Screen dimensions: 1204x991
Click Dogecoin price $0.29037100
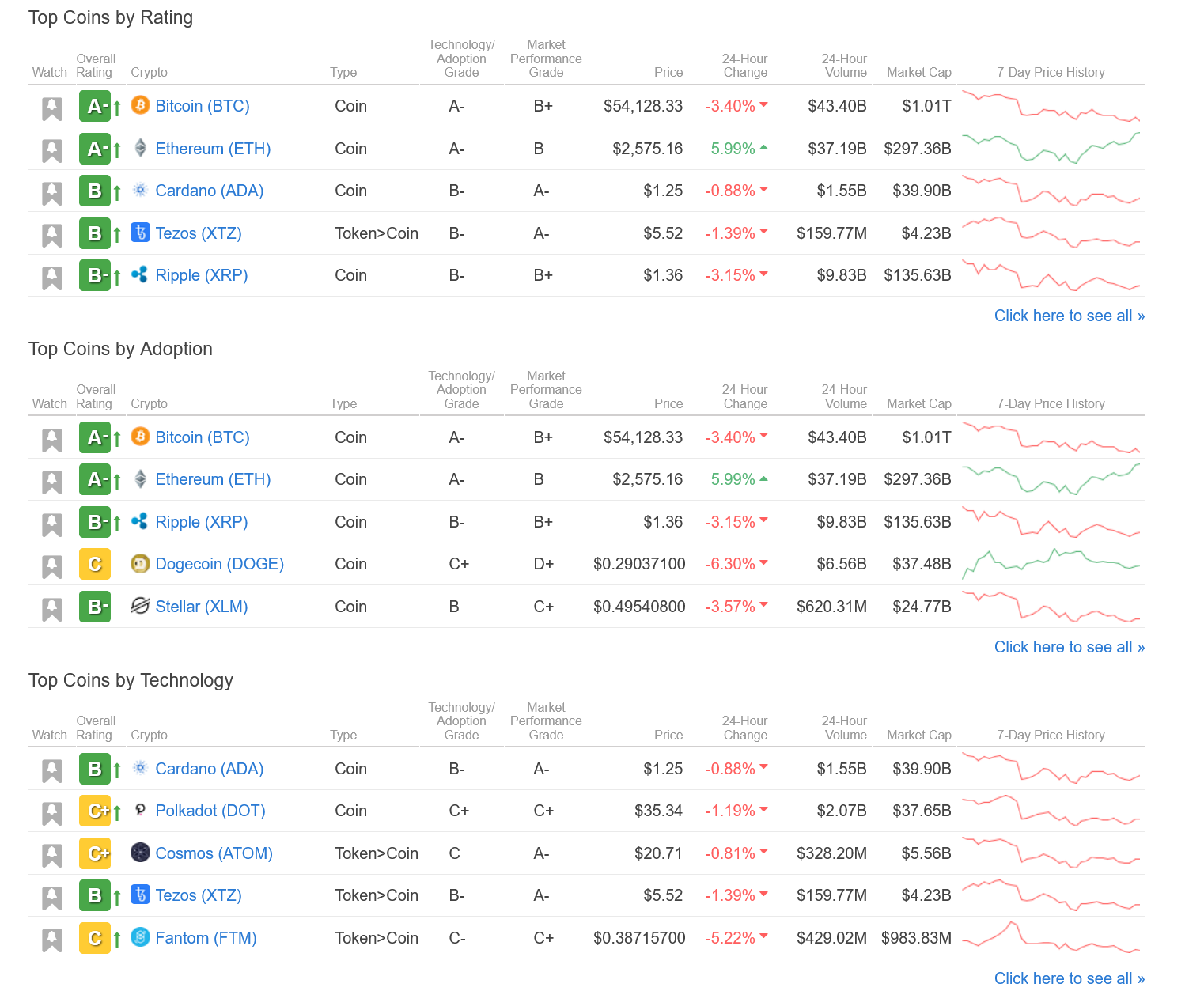pyautogui.click(x=639, y=564)
